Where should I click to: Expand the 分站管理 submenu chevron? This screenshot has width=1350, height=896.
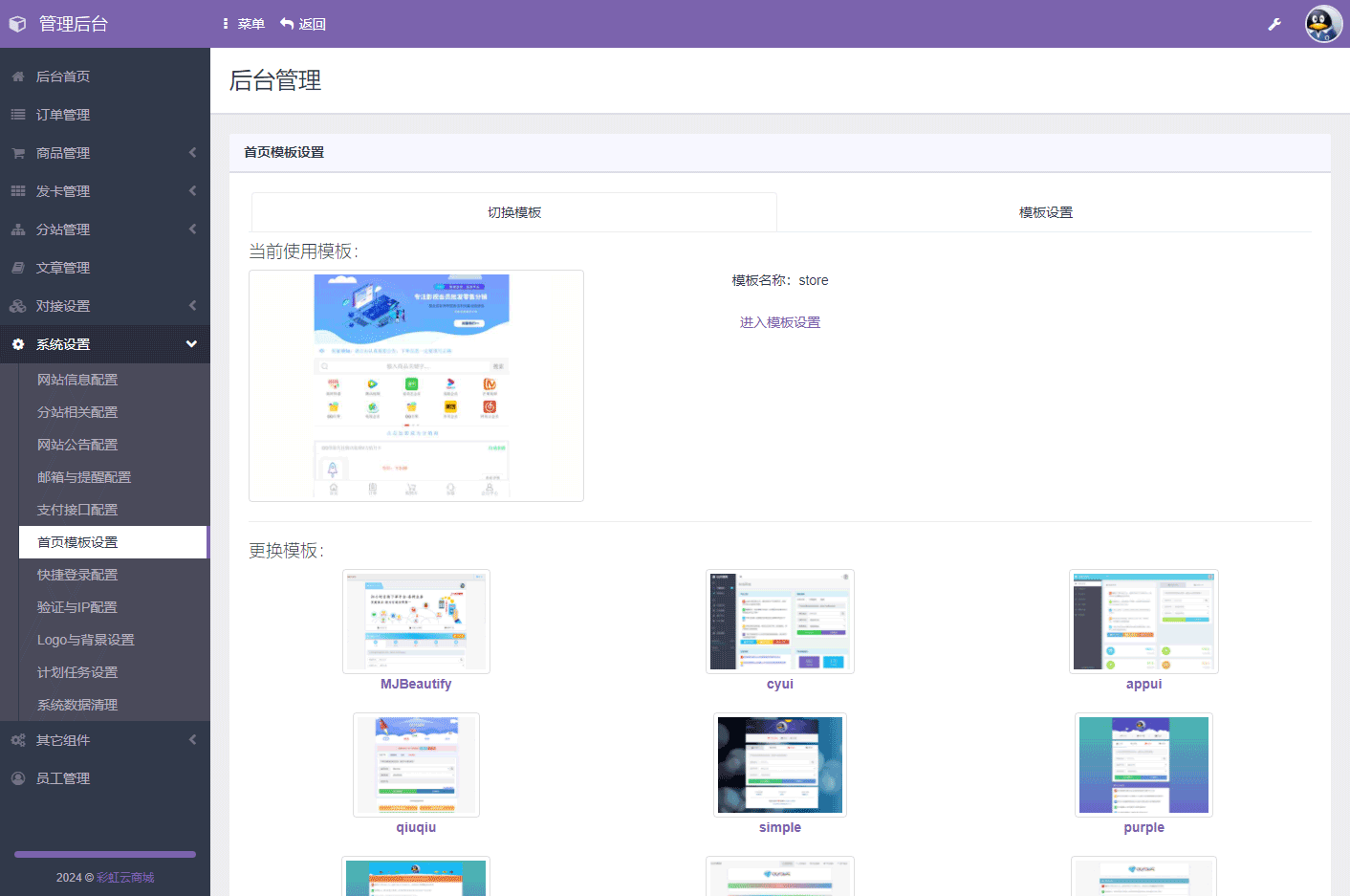point(192,229)
